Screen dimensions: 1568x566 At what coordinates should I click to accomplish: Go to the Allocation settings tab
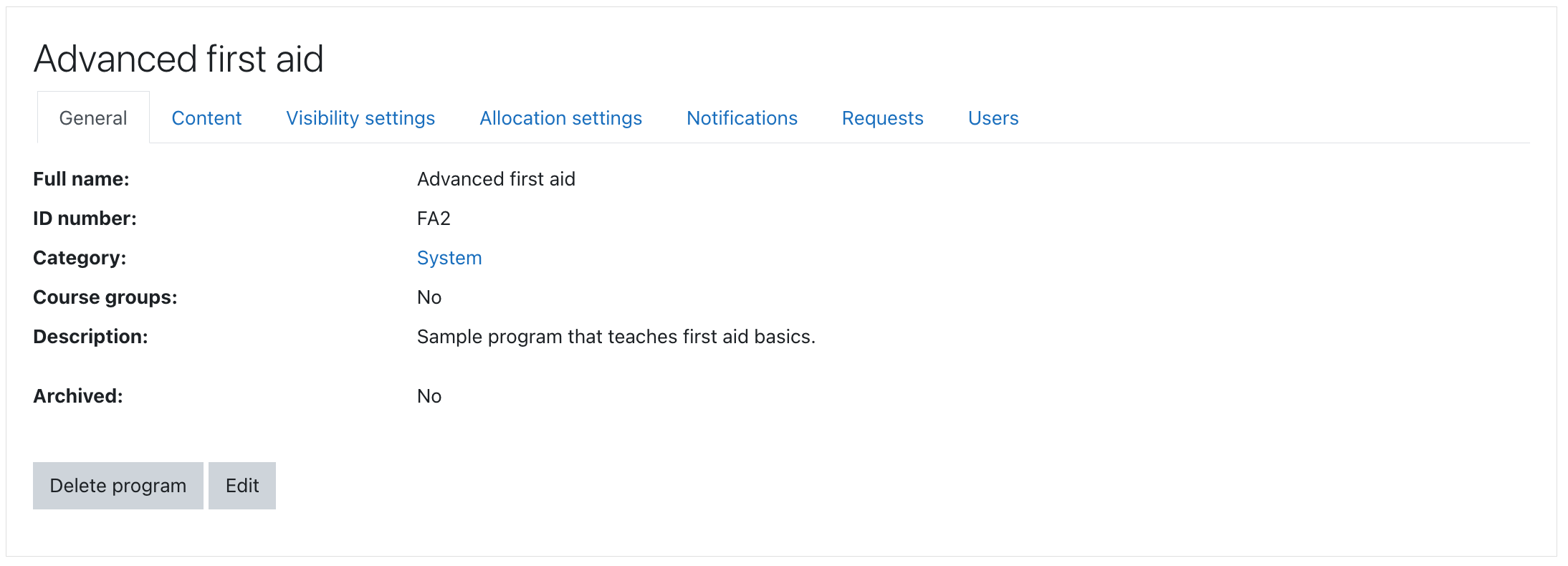(560, 118)
